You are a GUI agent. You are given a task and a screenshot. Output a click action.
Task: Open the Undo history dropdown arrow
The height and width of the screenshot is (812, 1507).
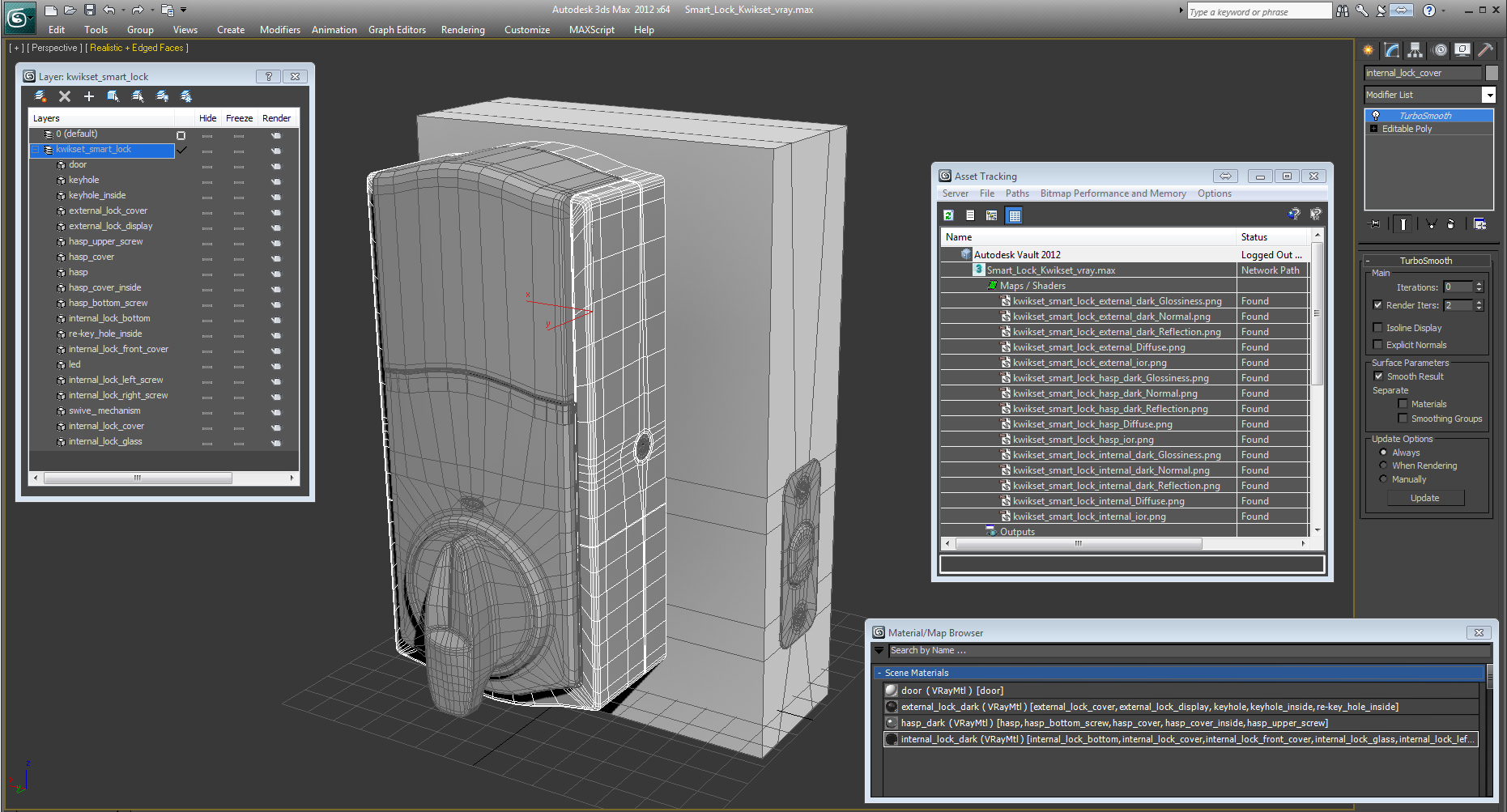[x=123, y=11]
